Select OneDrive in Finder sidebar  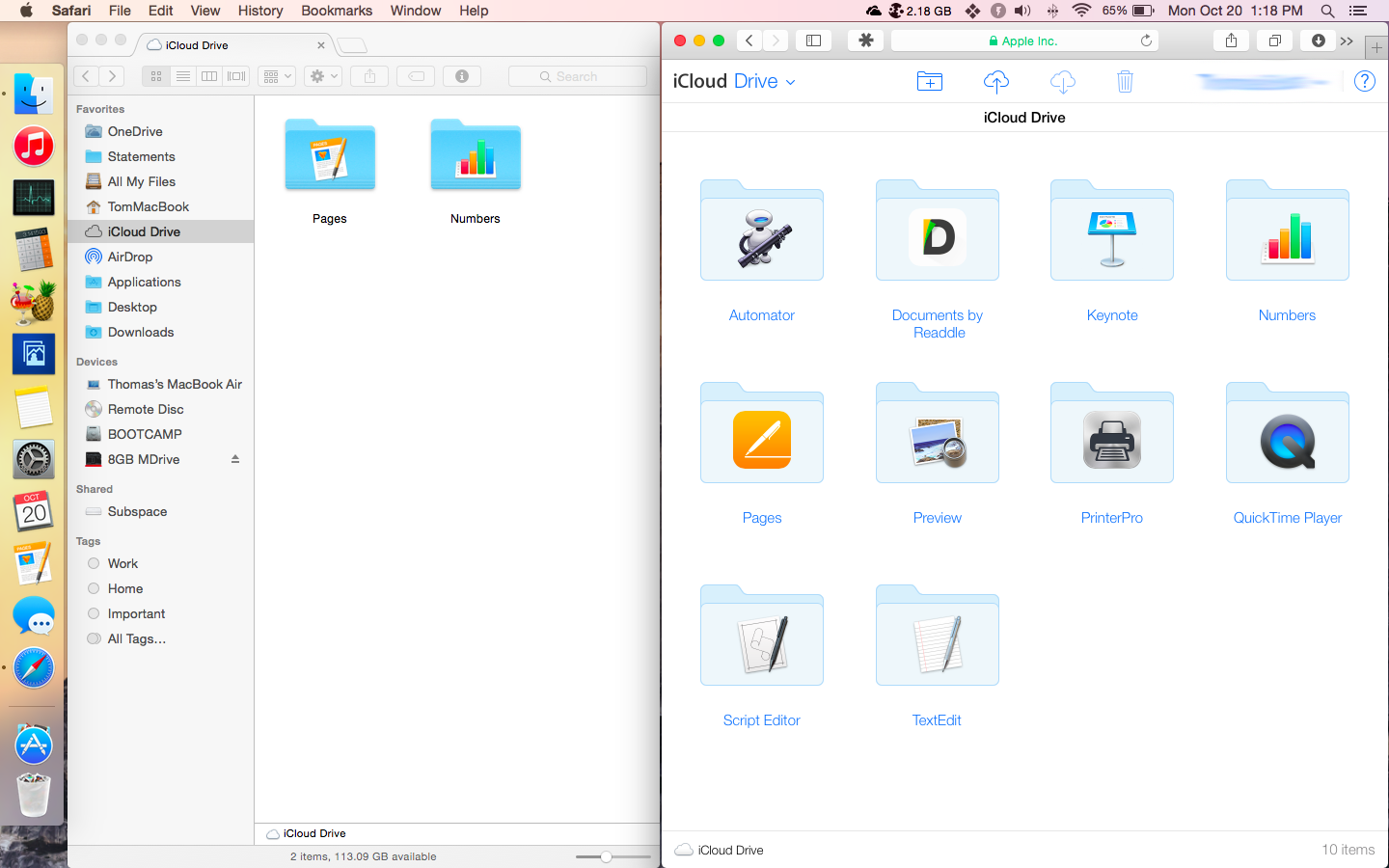point(135,131)
